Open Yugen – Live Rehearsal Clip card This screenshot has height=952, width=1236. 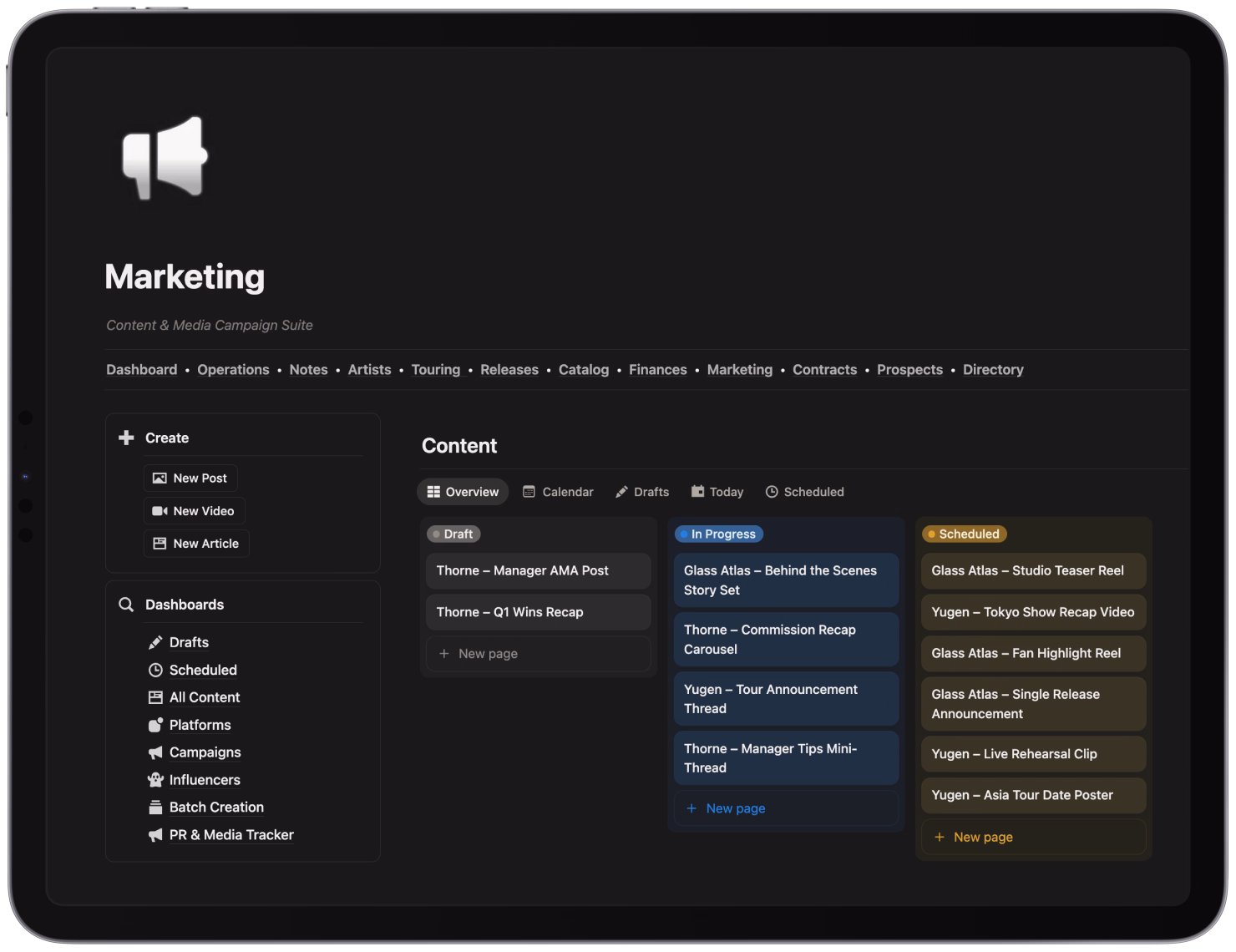(x=1034, y=754)
